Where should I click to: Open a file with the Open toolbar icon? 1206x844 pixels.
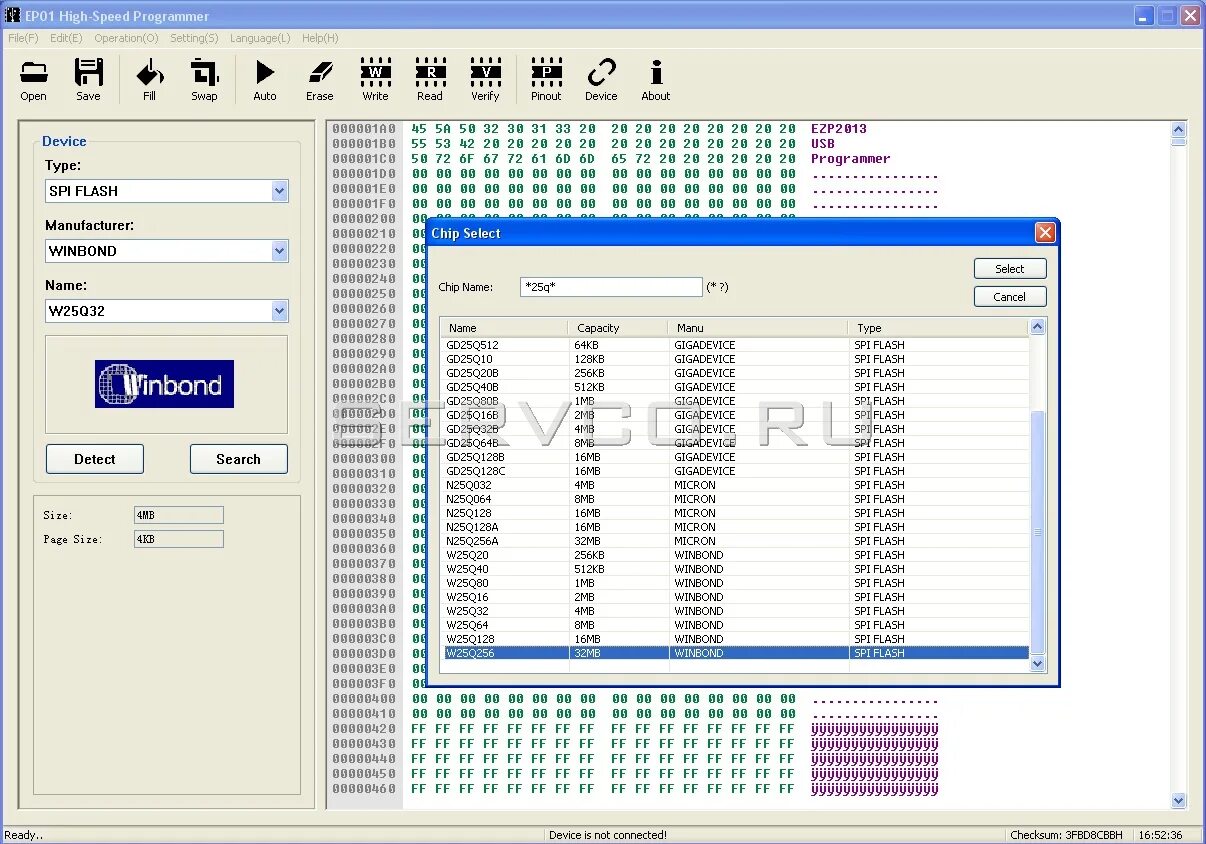(x=33, y=79)
